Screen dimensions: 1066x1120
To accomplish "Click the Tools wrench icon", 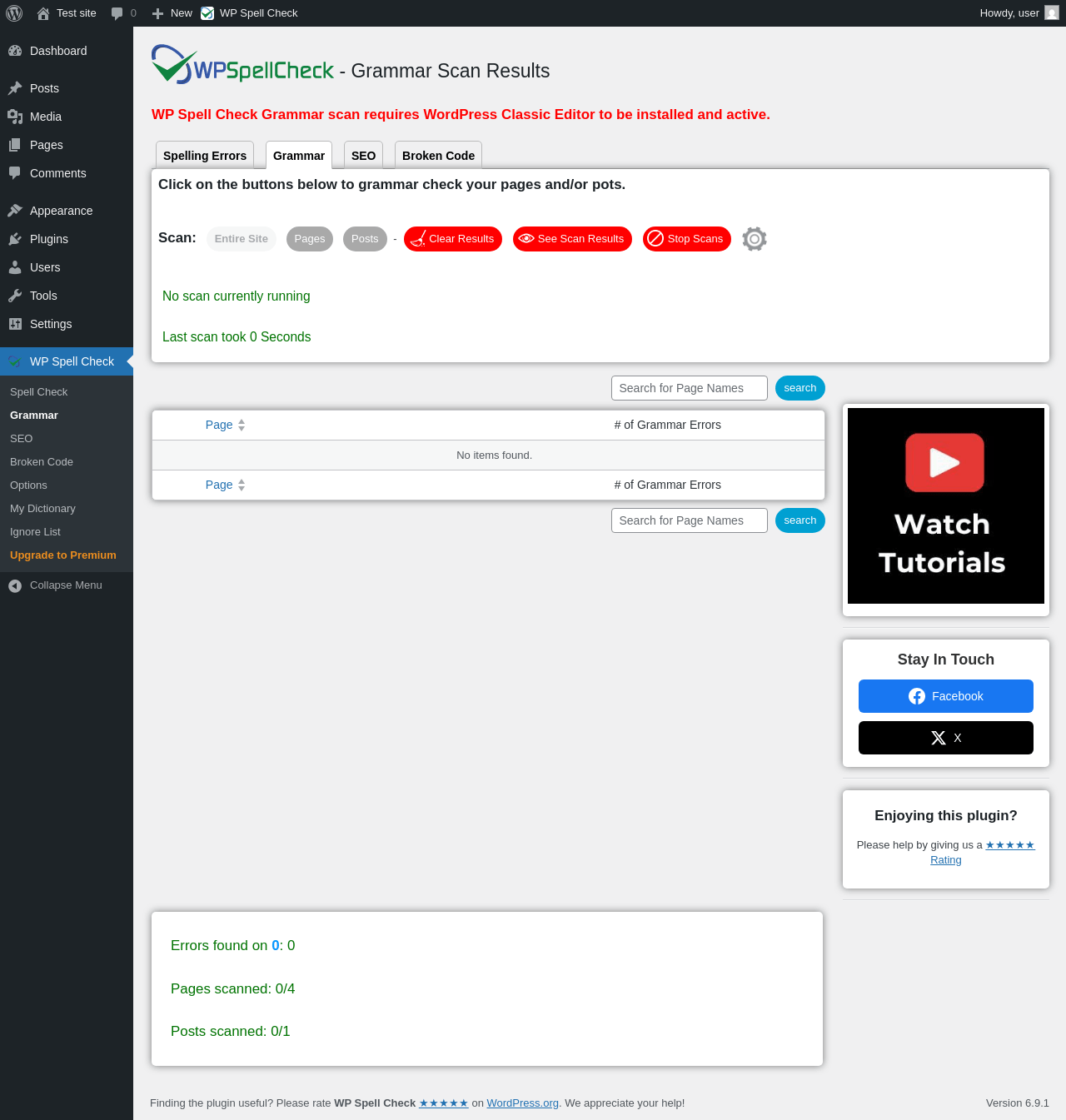I will click(15, 296).
